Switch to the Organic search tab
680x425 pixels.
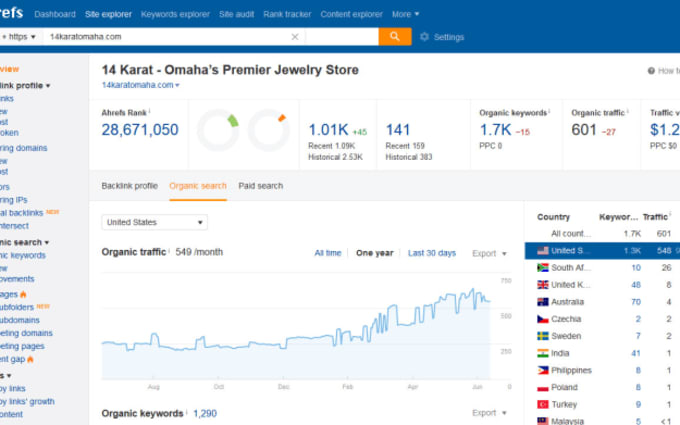pos(198,186)
